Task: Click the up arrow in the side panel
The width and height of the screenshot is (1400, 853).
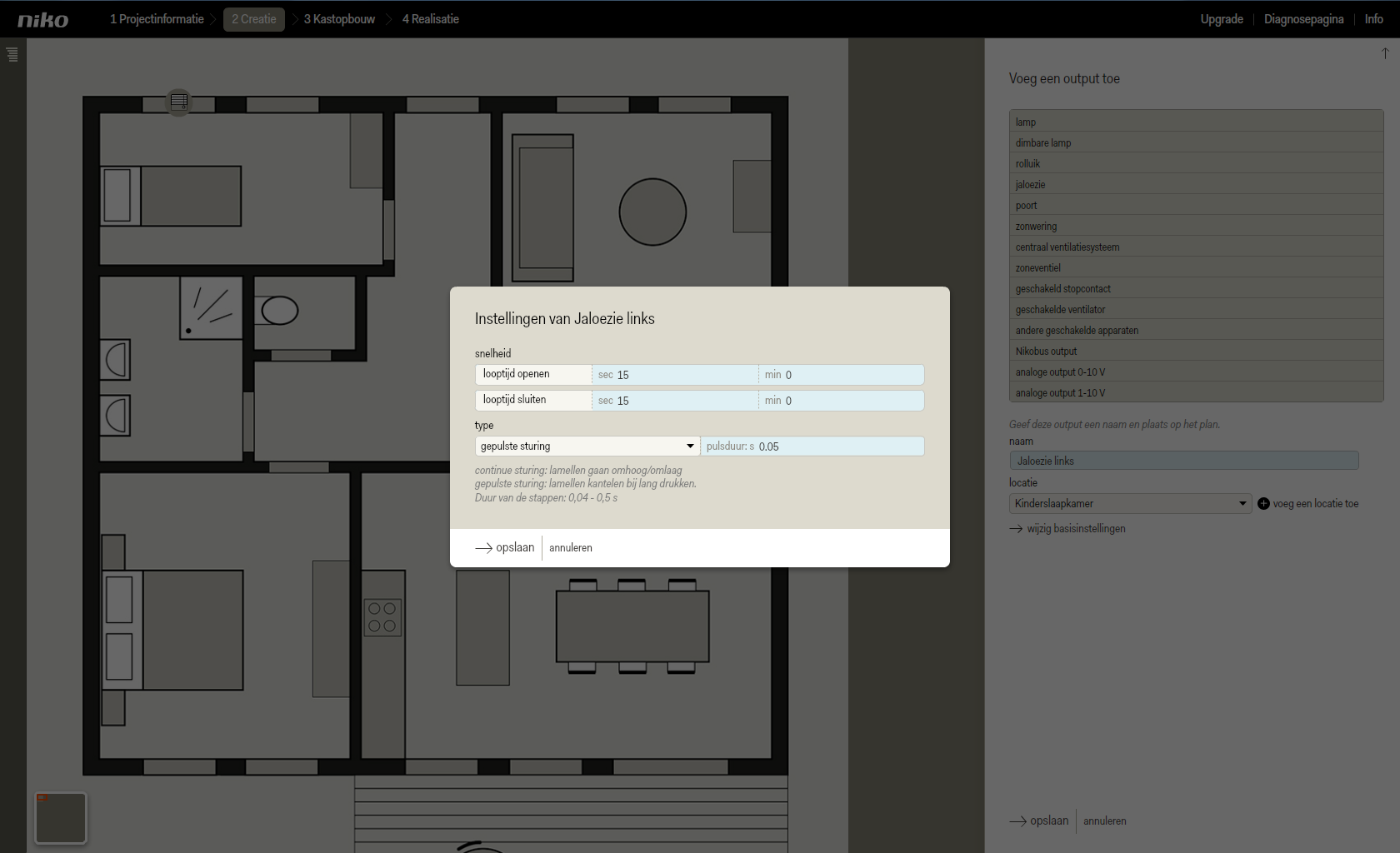Action: pyautogui.click(x=1385, y=53)
